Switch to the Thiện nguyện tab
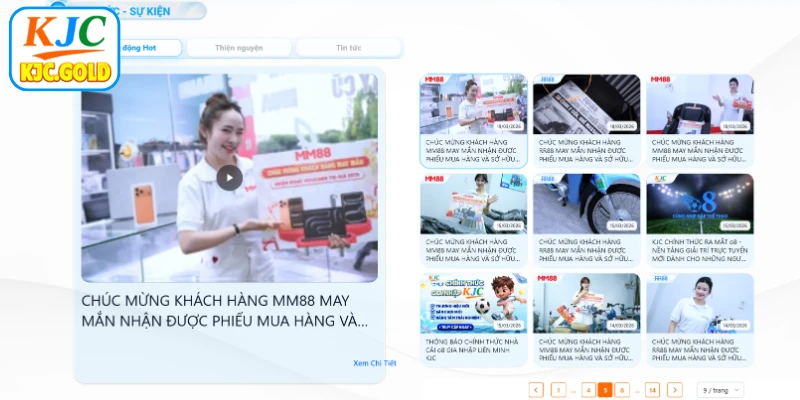 point(239,48)
